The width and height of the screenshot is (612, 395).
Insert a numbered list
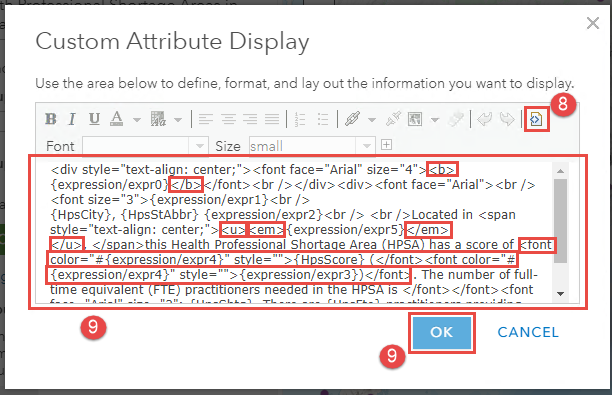tap(300, 119)
